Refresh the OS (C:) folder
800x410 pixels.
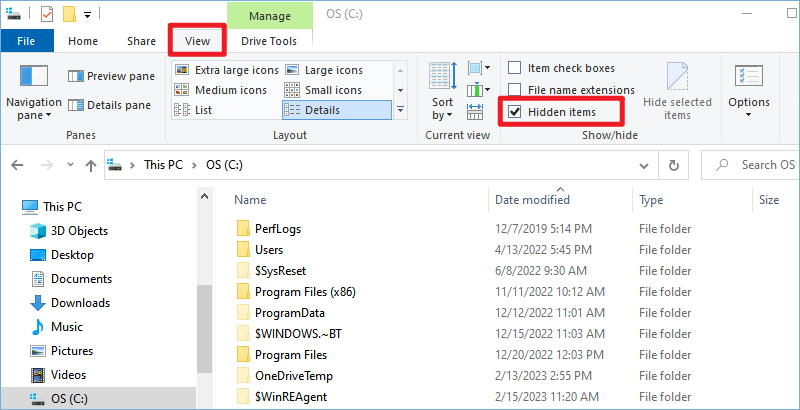tap(673, 165)
